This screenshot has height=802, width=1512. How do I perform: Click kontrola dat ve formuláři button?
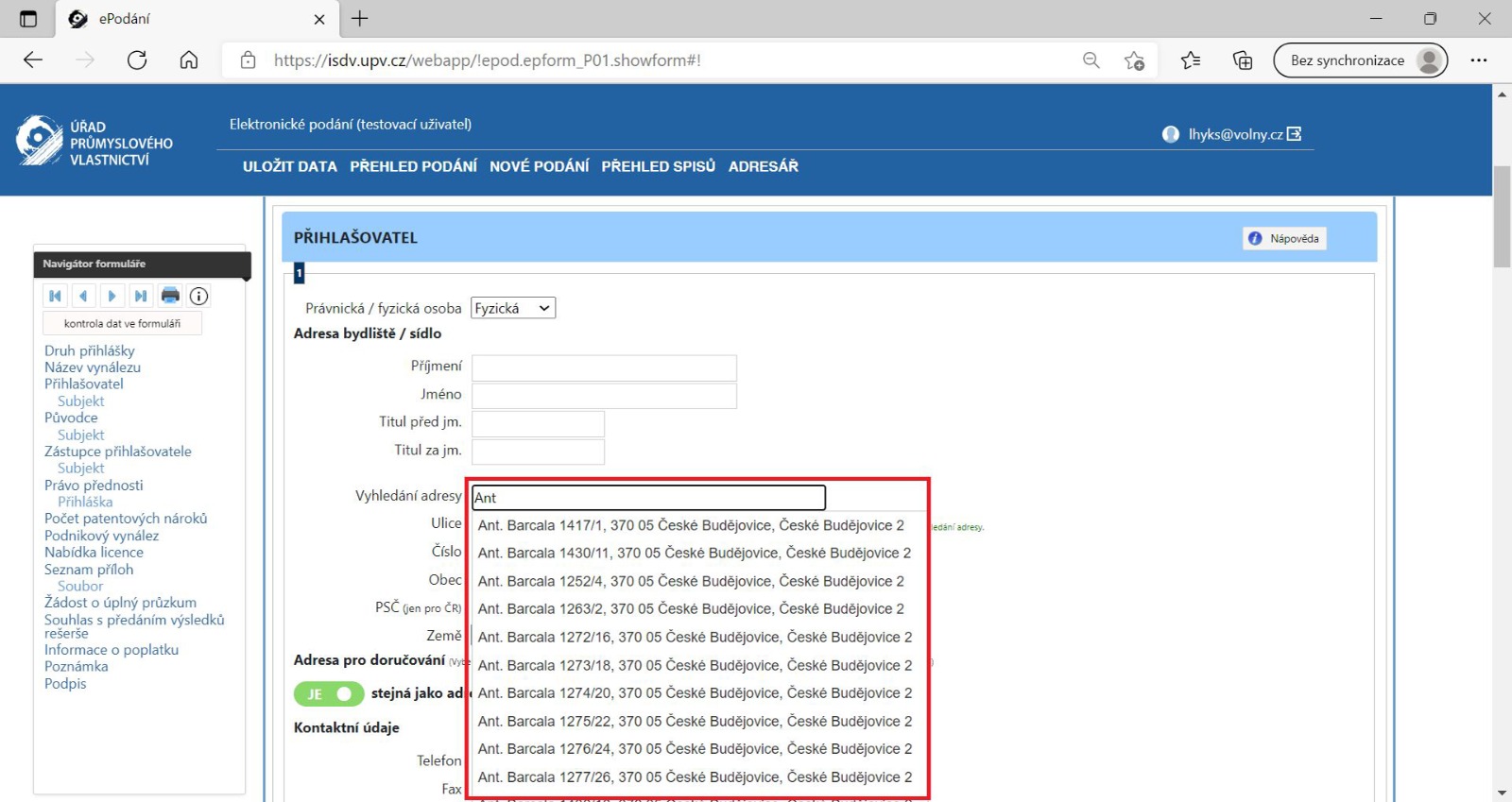click(x=122, y=324)
